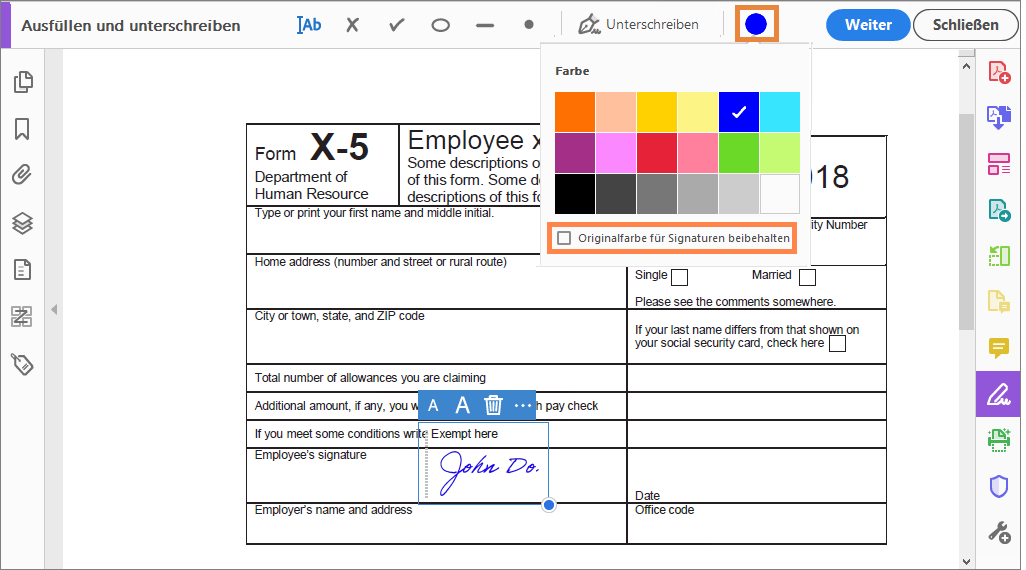1026x570 pixels.
Task: Click scrollbar up arrow
Action: click(966, 66)
